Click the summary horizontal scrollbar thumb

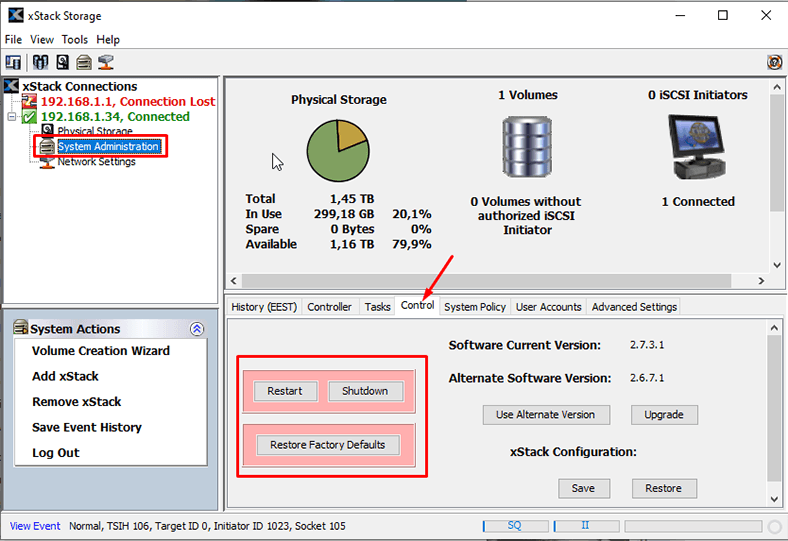(486, 281)
